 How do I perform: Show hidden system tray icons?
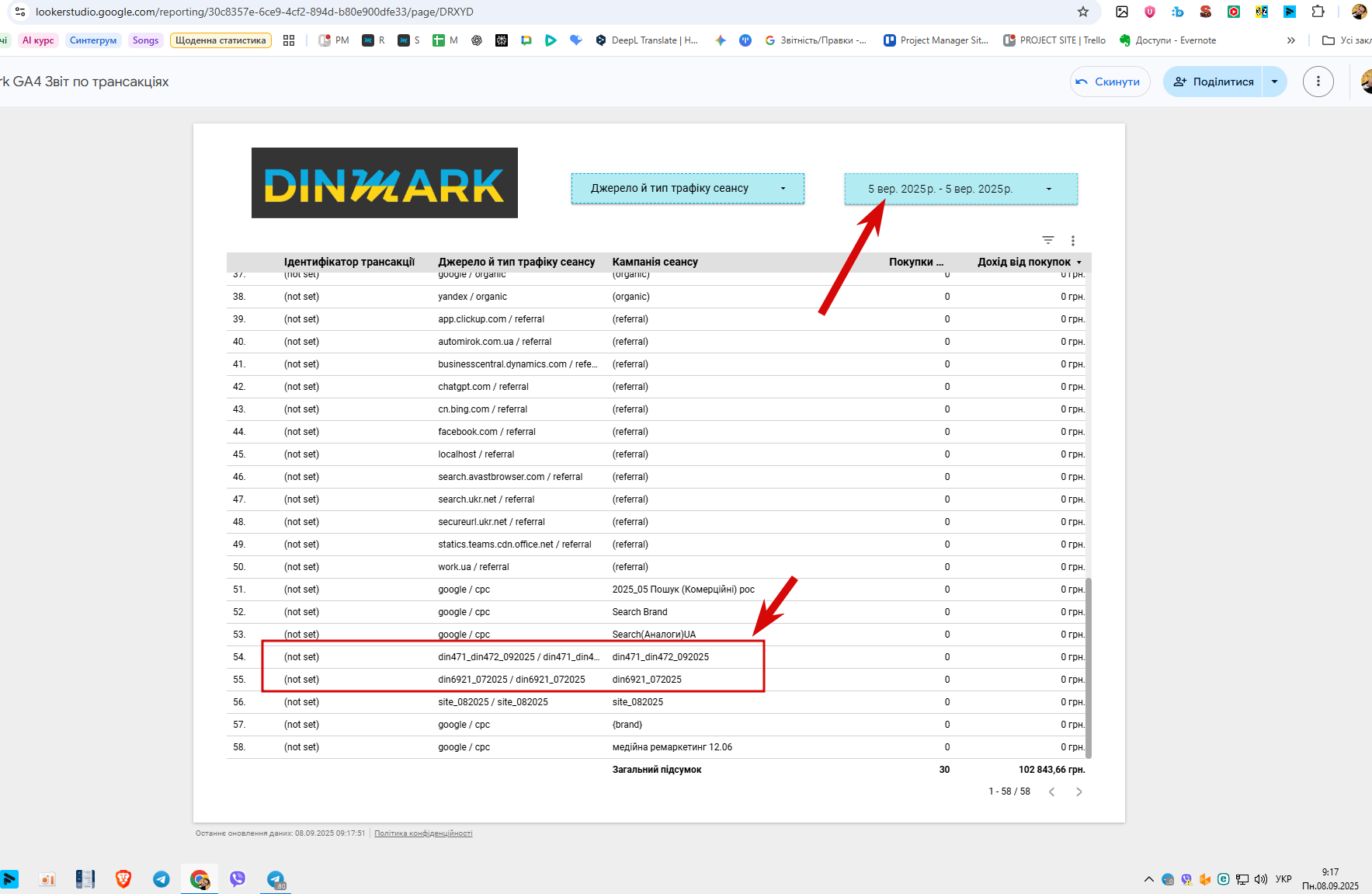point(1148,879)
